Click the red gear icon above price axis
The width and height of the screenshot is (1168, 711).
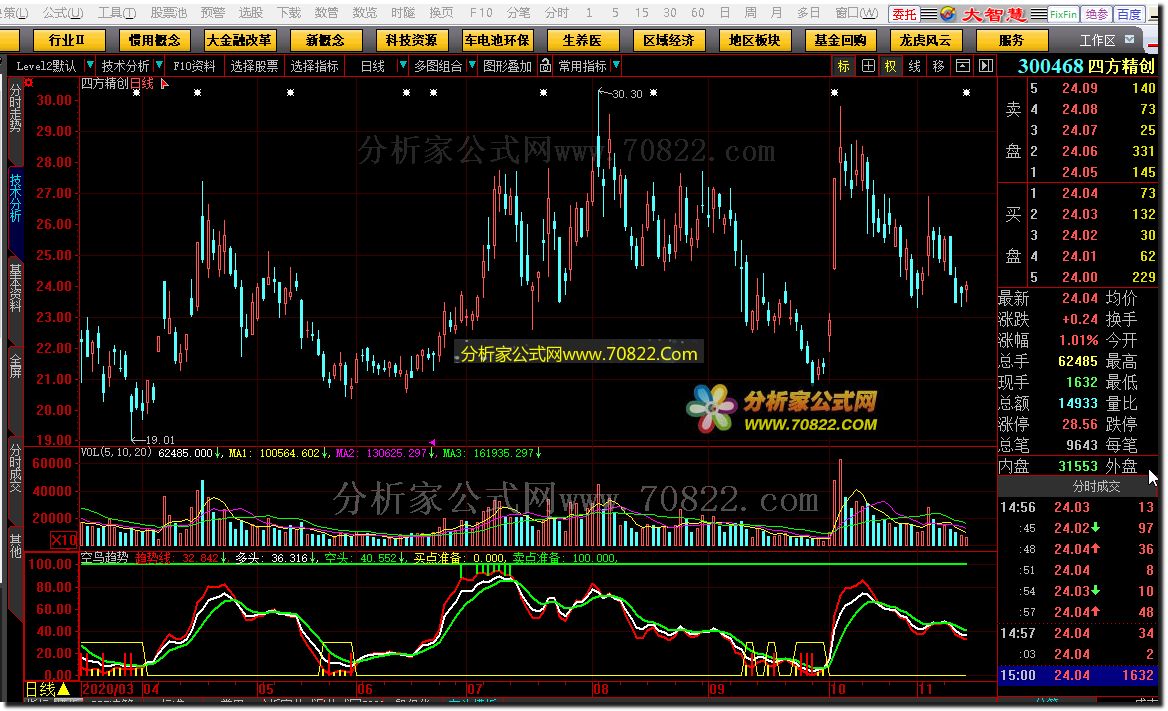tap(28, 83)
